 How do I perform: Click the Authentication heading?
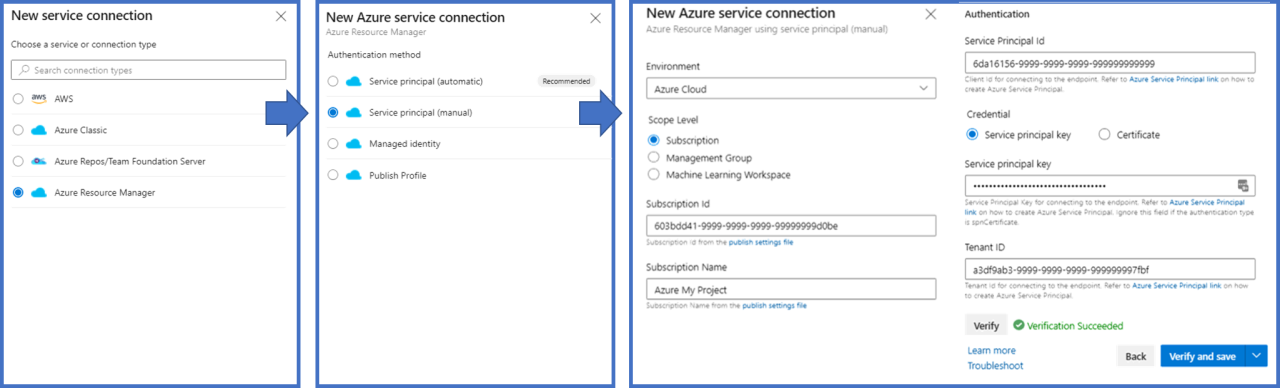click(997, 14)
